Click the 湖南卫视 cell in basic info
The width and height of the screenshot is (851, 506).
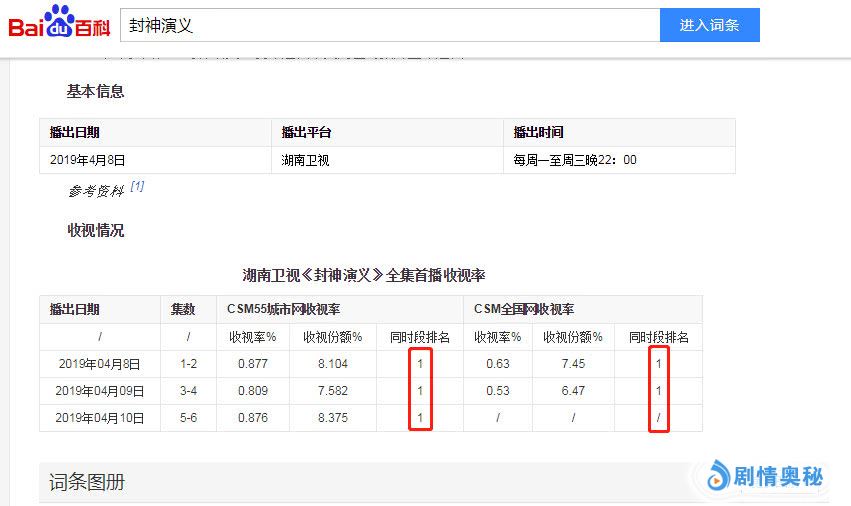coord(306,159)
